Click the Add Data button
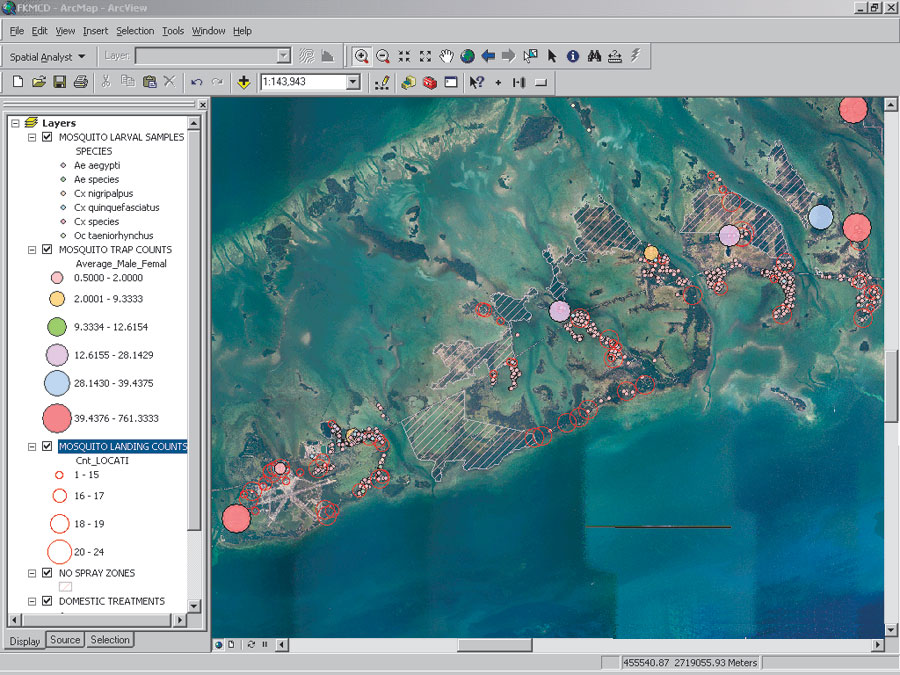 [x=244, y=82]
